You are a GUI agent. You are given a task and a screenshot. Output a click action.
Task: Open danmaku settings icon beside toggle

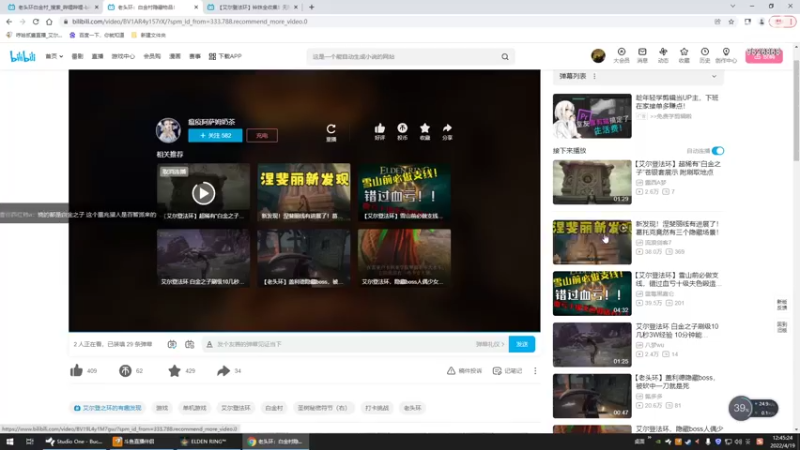pyautogui.click(x=189, y=344)
